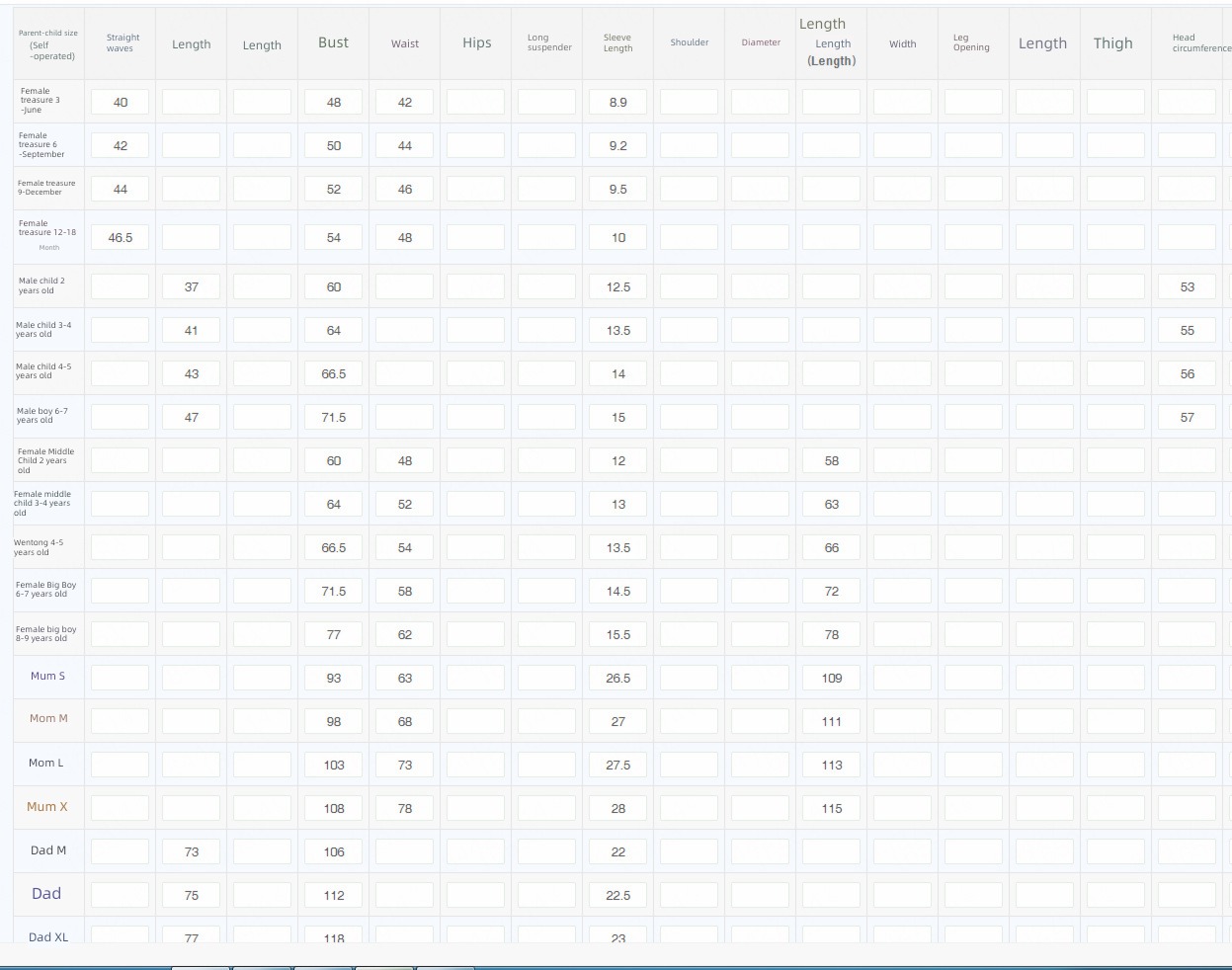Click Bust field 66.5 in Male child 4-5 row
Screen dimensions: 1232x970
coord(334,373)
